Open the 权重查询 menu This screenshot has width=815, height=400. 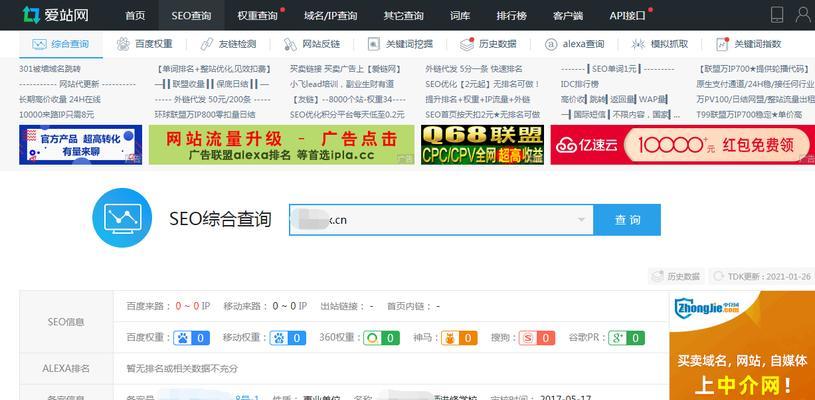pos(258,16)
